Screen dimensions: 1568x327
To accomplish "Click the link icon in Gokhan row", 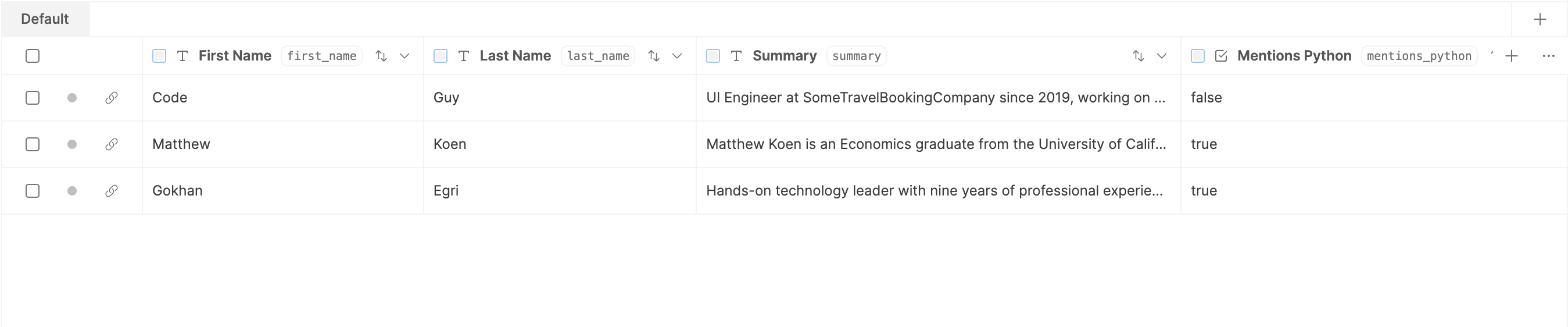I will 112,191.
